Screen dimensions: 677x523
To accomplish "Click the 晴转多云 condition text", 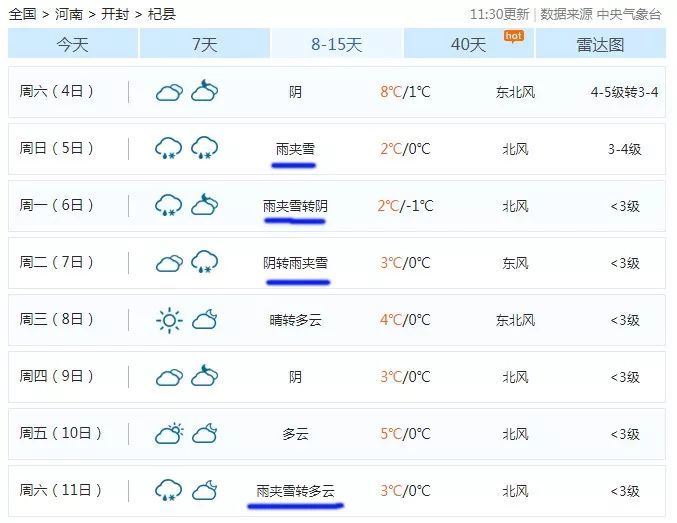I will [x=295, y=320].
